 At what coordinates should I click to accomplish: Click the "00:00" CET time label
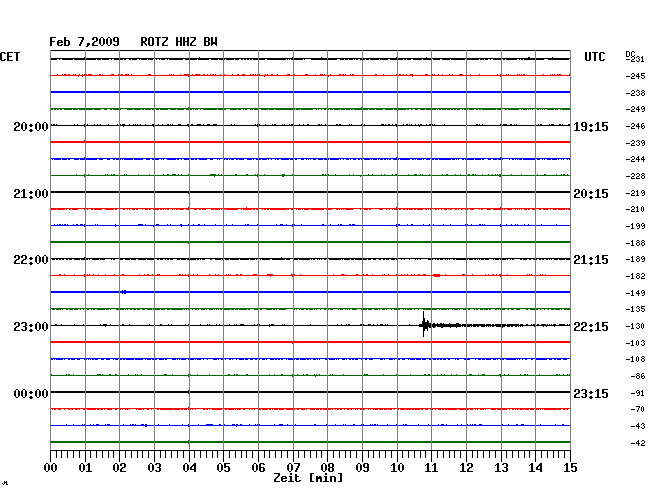31,393
